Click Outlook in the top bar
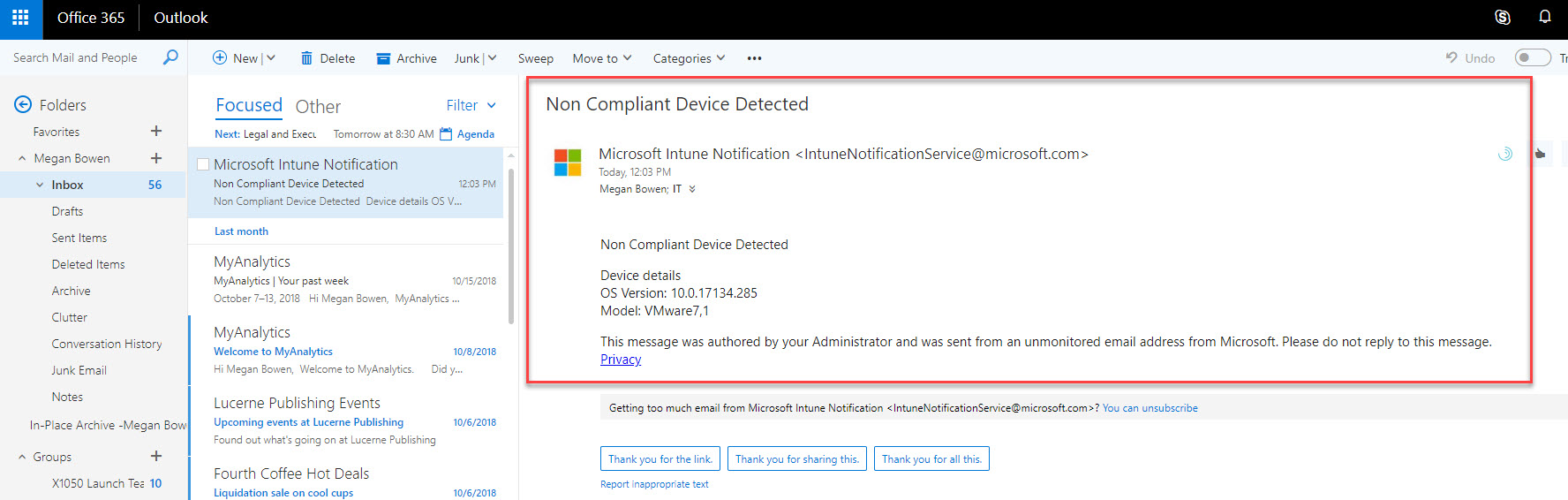Screen dimensions: 1568x500 (x=181, y=18)
